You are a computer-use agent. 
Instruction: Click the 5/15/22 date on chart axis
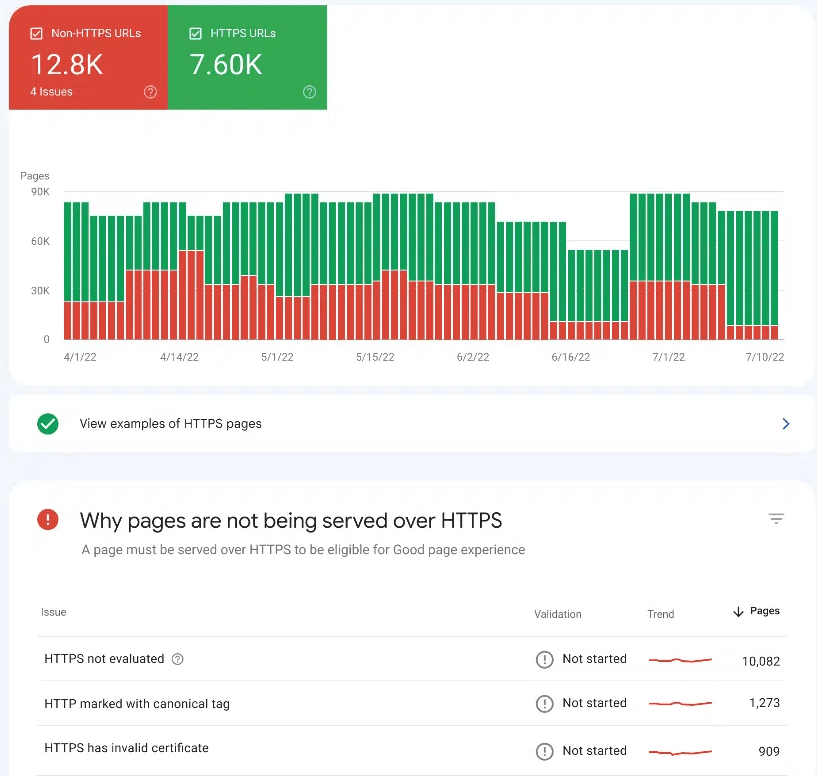point(375,357)
